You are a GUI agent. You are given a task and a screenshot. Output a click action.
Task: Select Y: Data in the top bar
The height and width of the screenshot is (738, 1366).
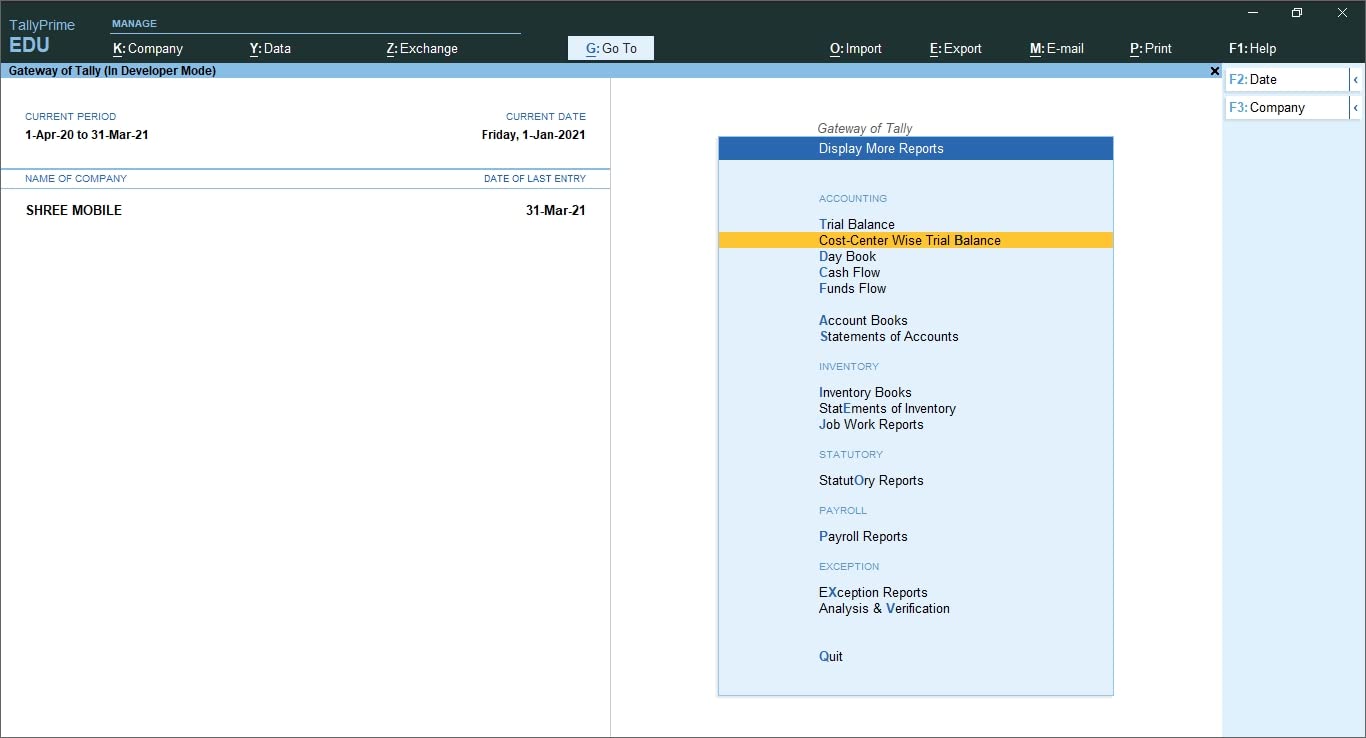tap(269, 47)
